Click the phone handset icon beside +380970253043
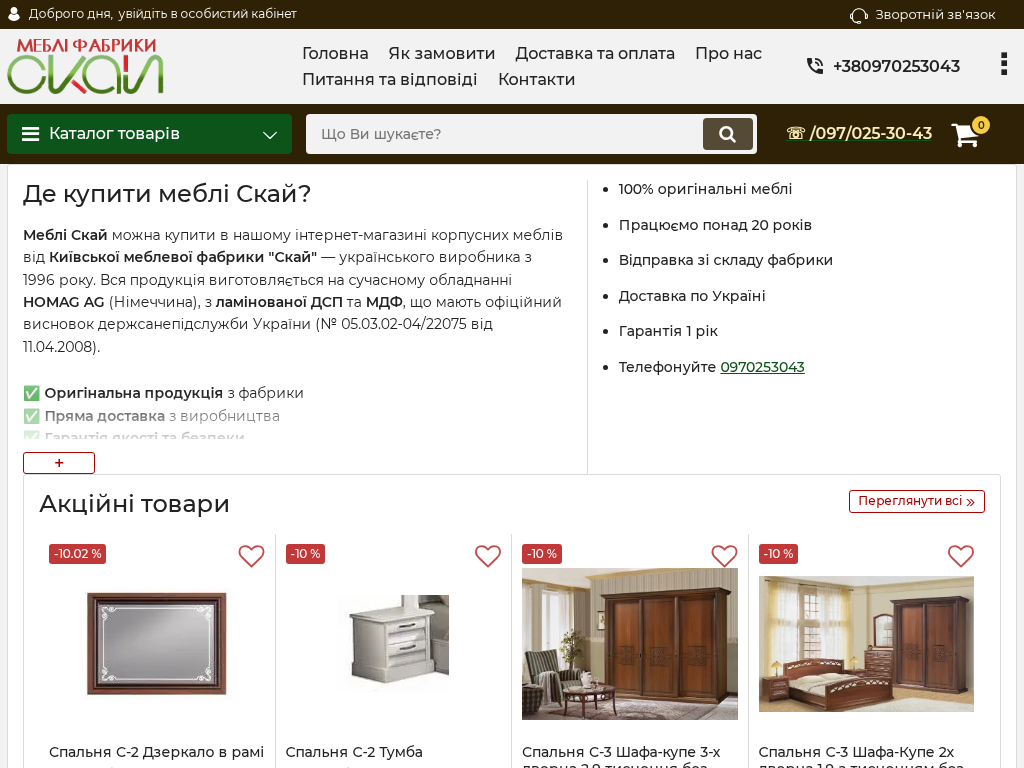This screenshot has width=1024, height=768. click(x=815, y=66)
